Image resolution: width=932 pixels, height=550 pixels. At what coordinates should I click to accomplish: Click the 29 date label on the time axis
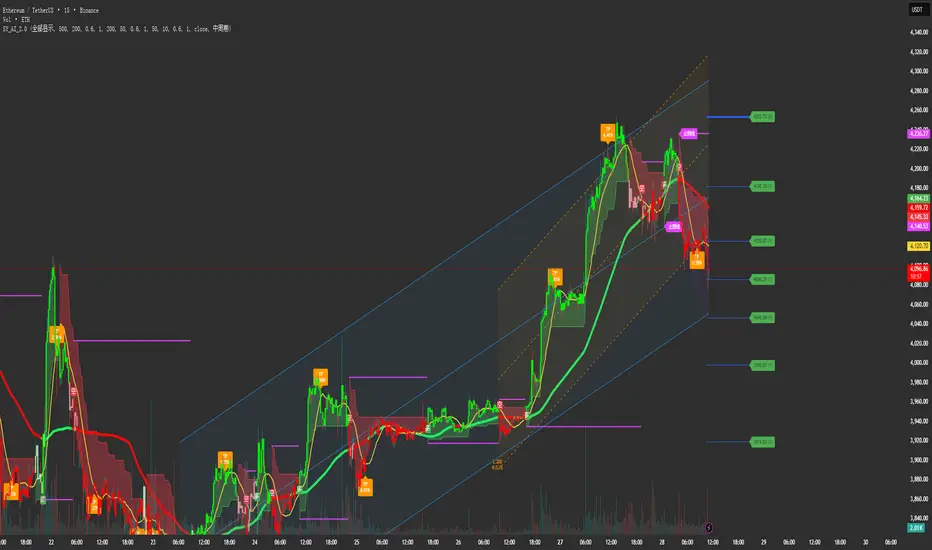tap(764, 542)
